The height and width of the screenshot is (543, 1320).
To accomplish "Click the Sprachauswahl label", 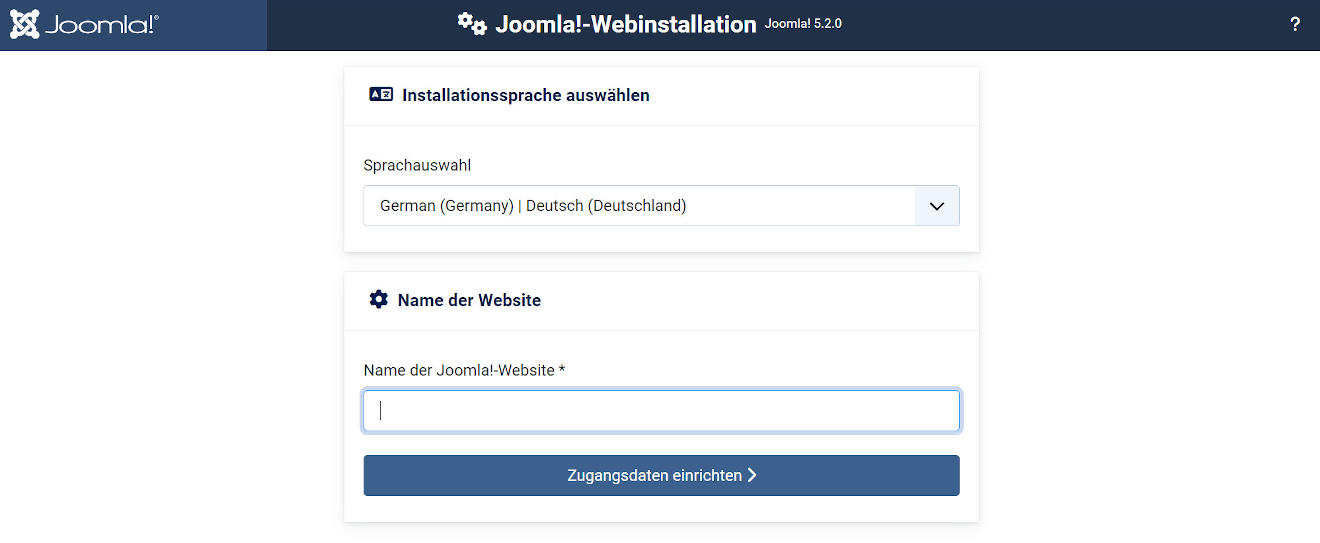I will (x=417, y=165).
